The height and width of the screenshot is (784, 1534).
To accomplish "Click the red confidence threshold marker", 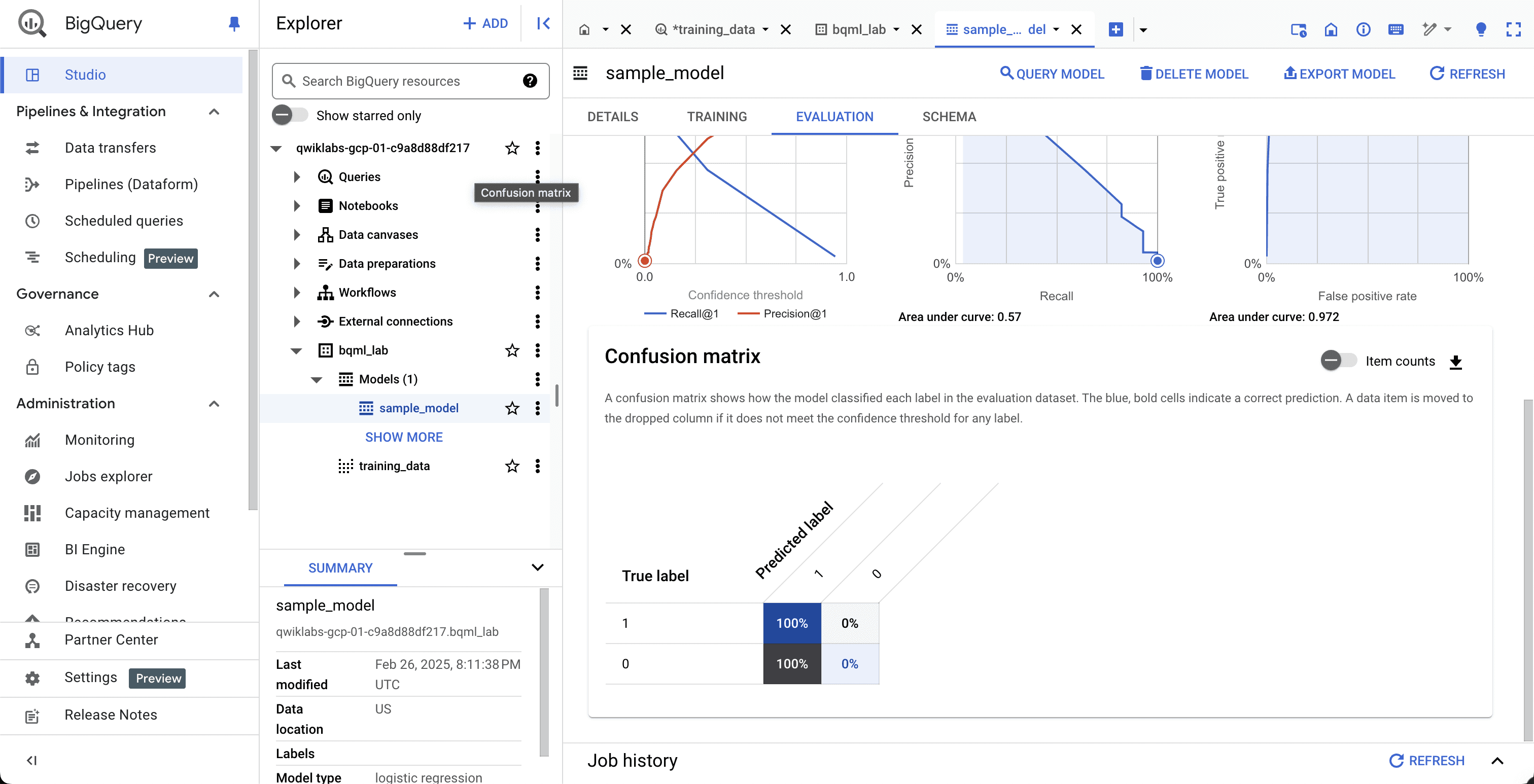I will [x=644, y=260].
